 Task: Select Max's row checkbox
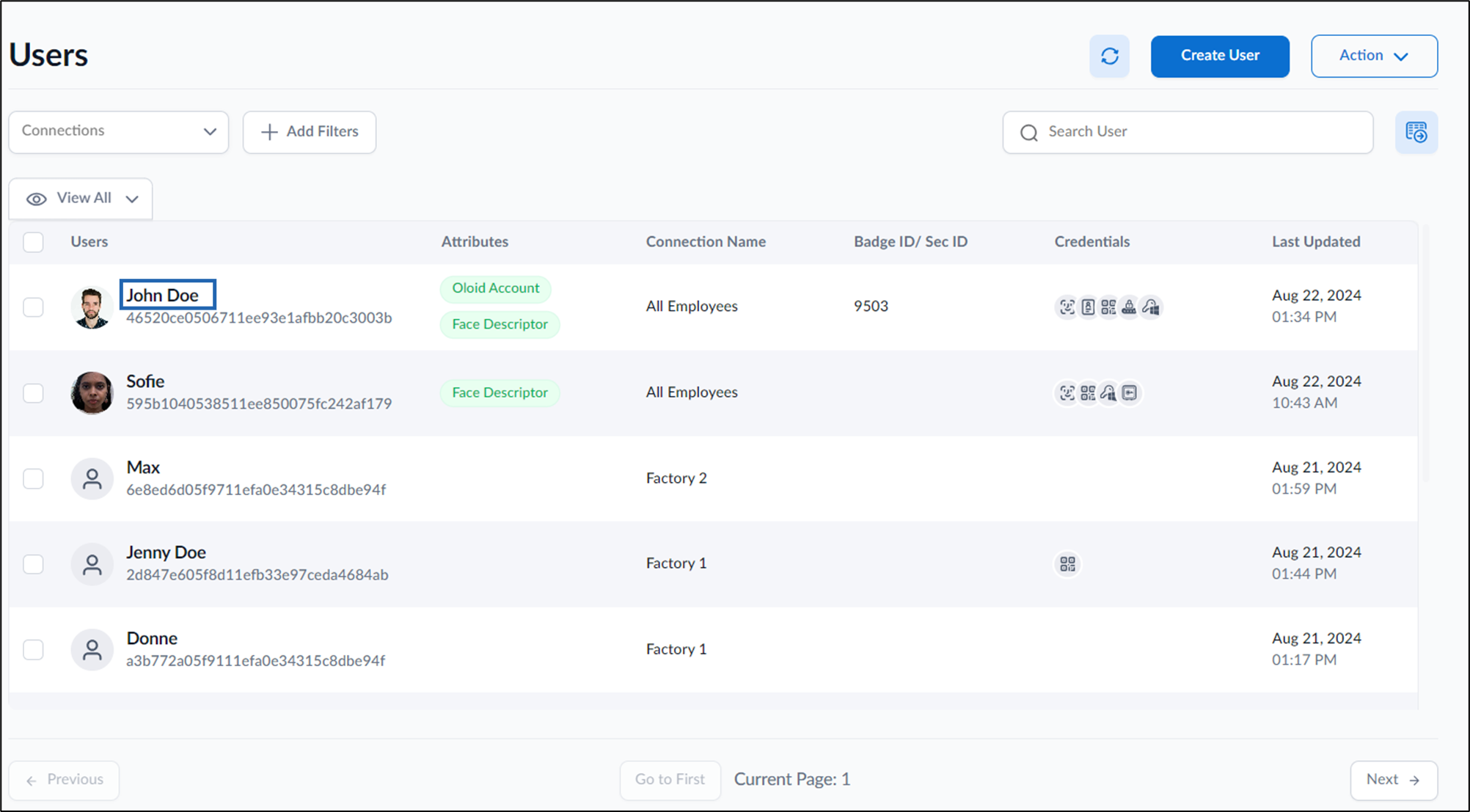[x=33, y=479]
